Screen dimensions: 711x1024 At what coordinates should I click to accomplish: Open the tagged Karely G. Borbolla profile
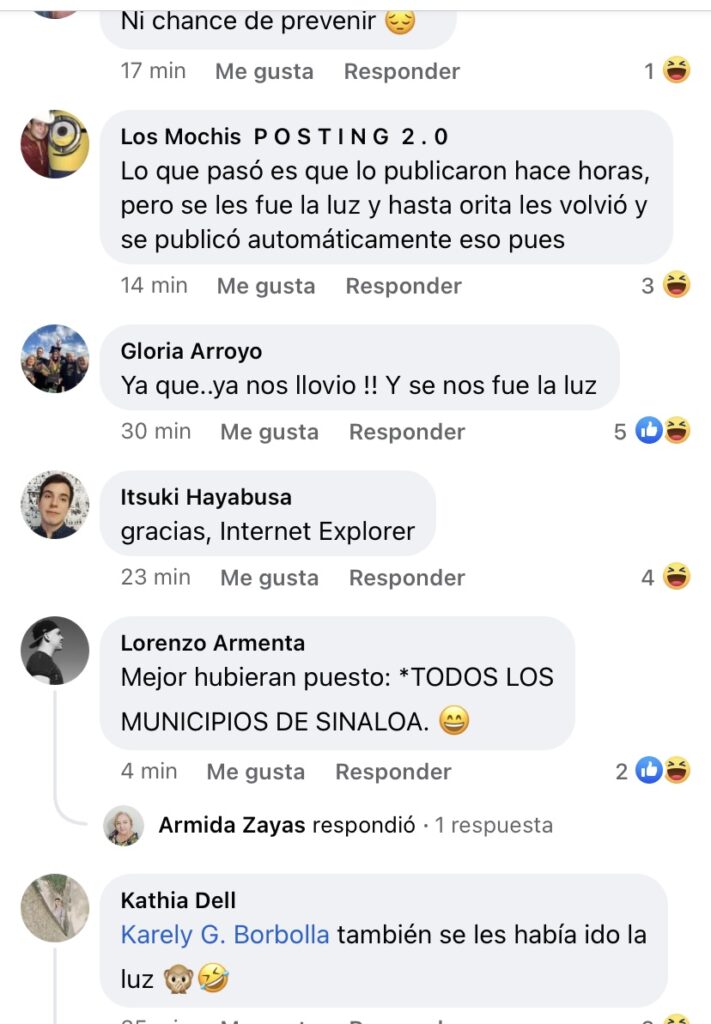coord(225,935)
